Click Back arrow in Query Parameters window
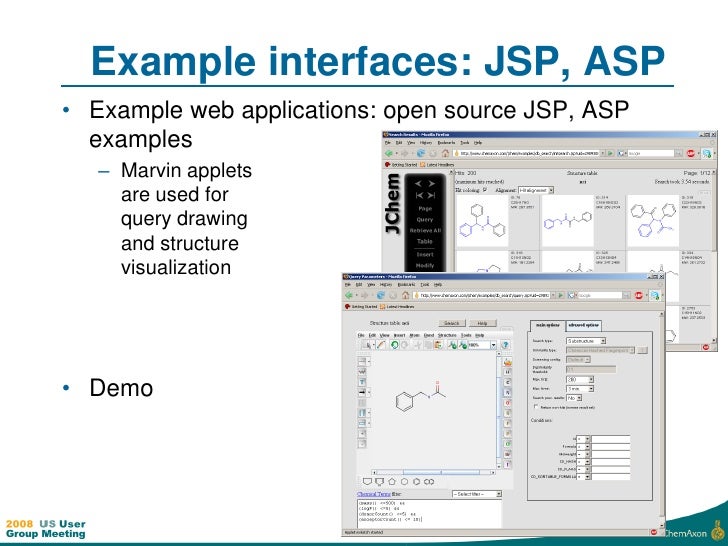Screen dimensions: 728x546 [349, 295]
